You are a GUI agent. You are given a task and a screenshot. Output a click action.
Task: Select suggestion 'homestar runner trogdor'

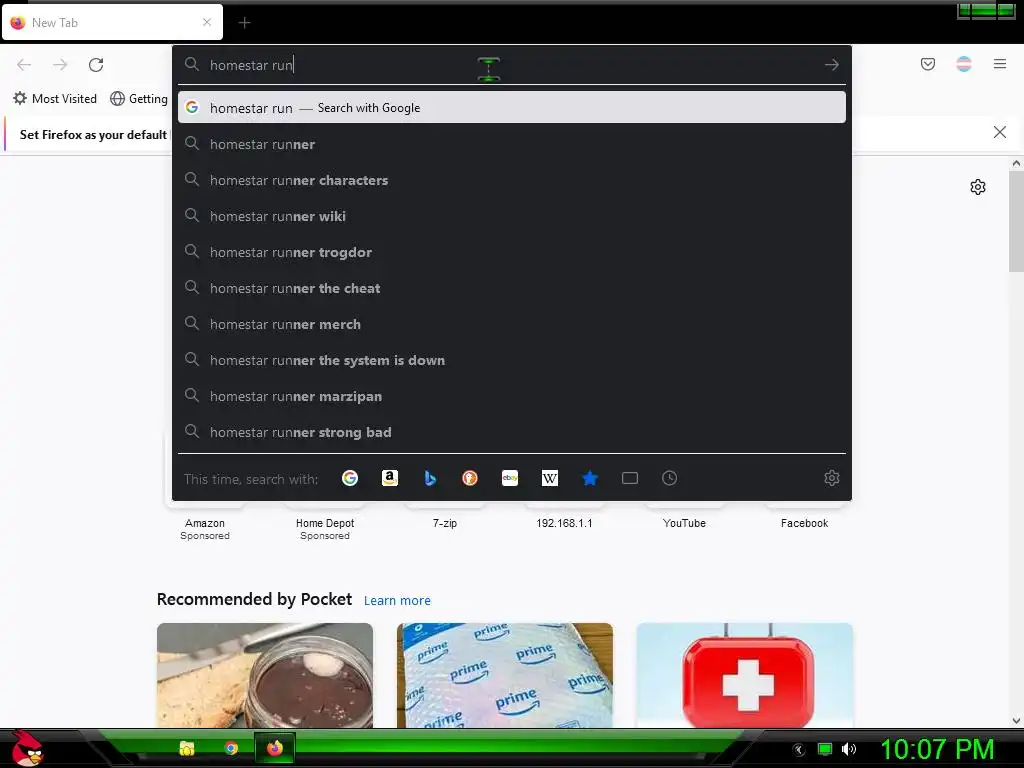[x=511, y=252]
